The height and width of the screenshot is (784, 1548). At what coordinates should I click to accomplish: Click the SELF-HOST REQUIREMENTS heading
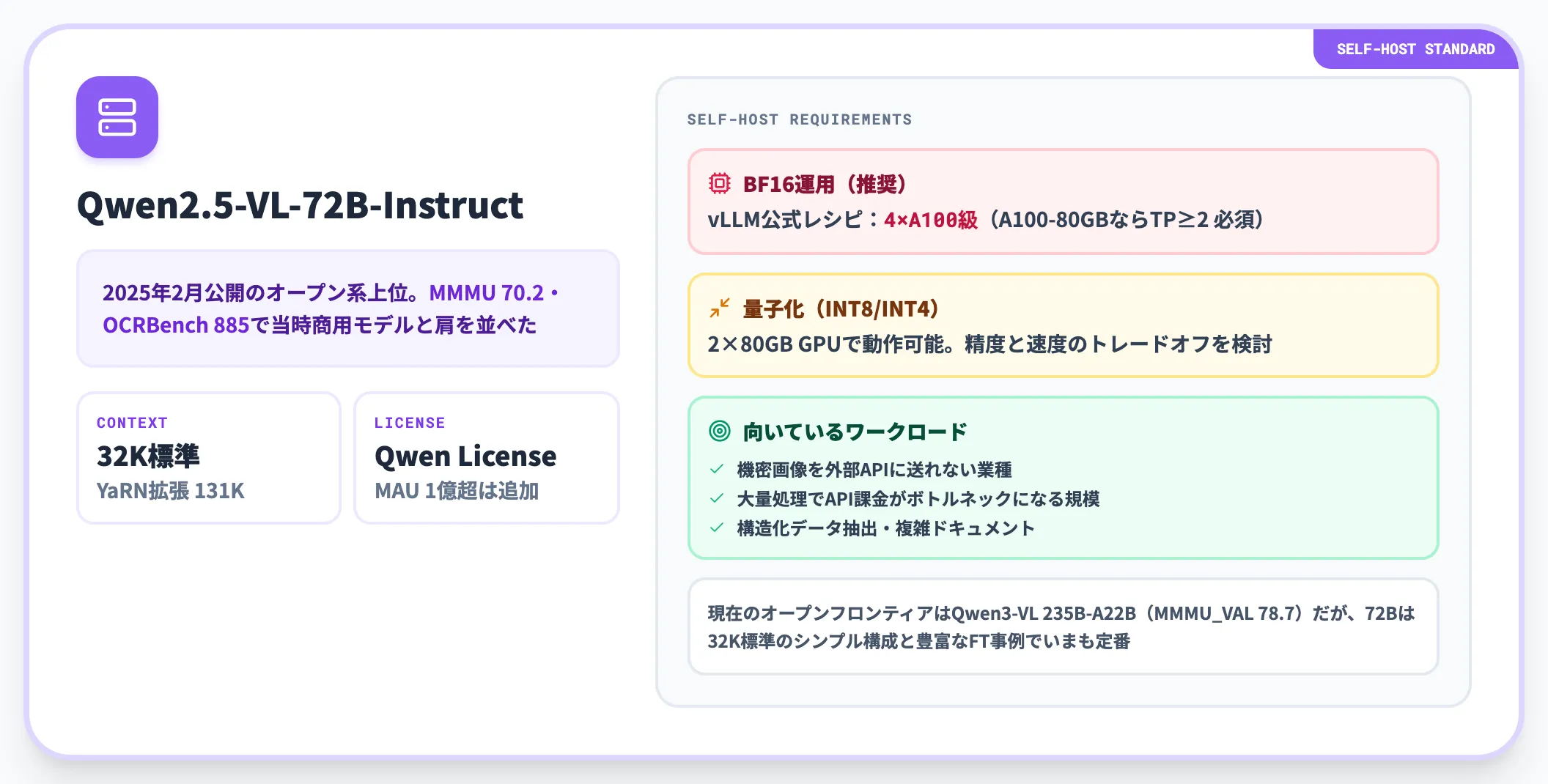click(800, 119)
